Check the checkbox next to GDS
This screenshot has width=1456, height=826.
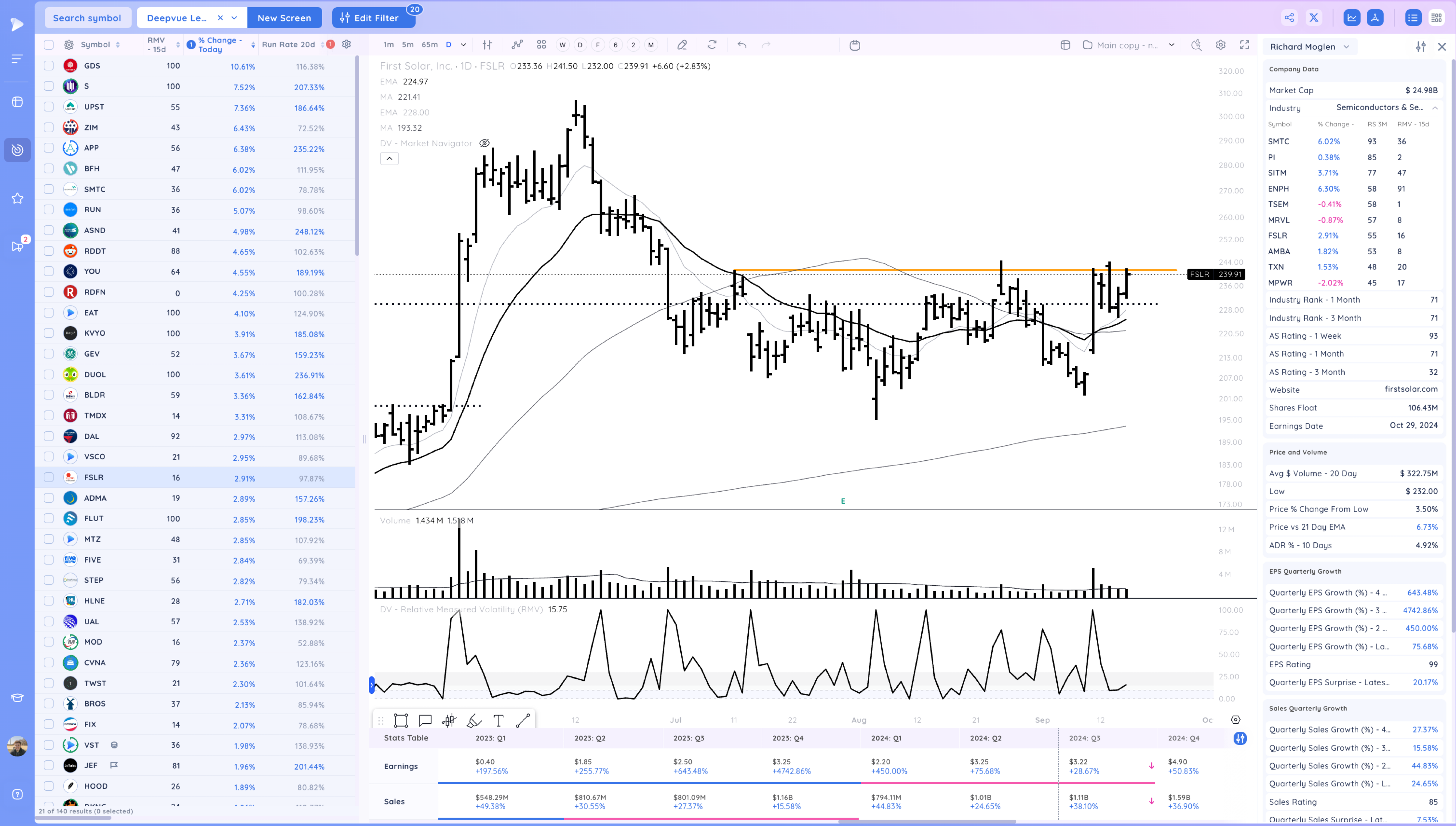click(49, 66)
